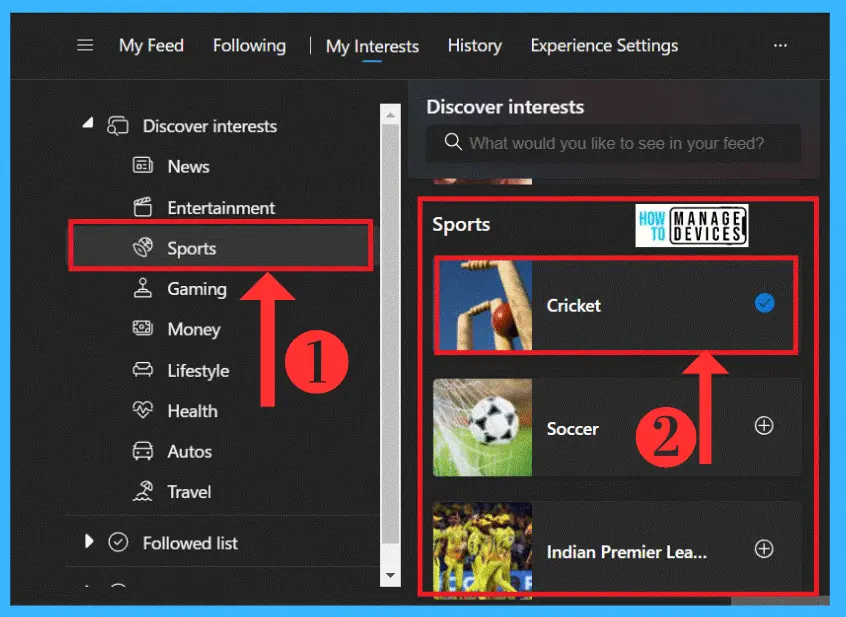
Task: Open the Autos category
Action: [x=189, y=451]
